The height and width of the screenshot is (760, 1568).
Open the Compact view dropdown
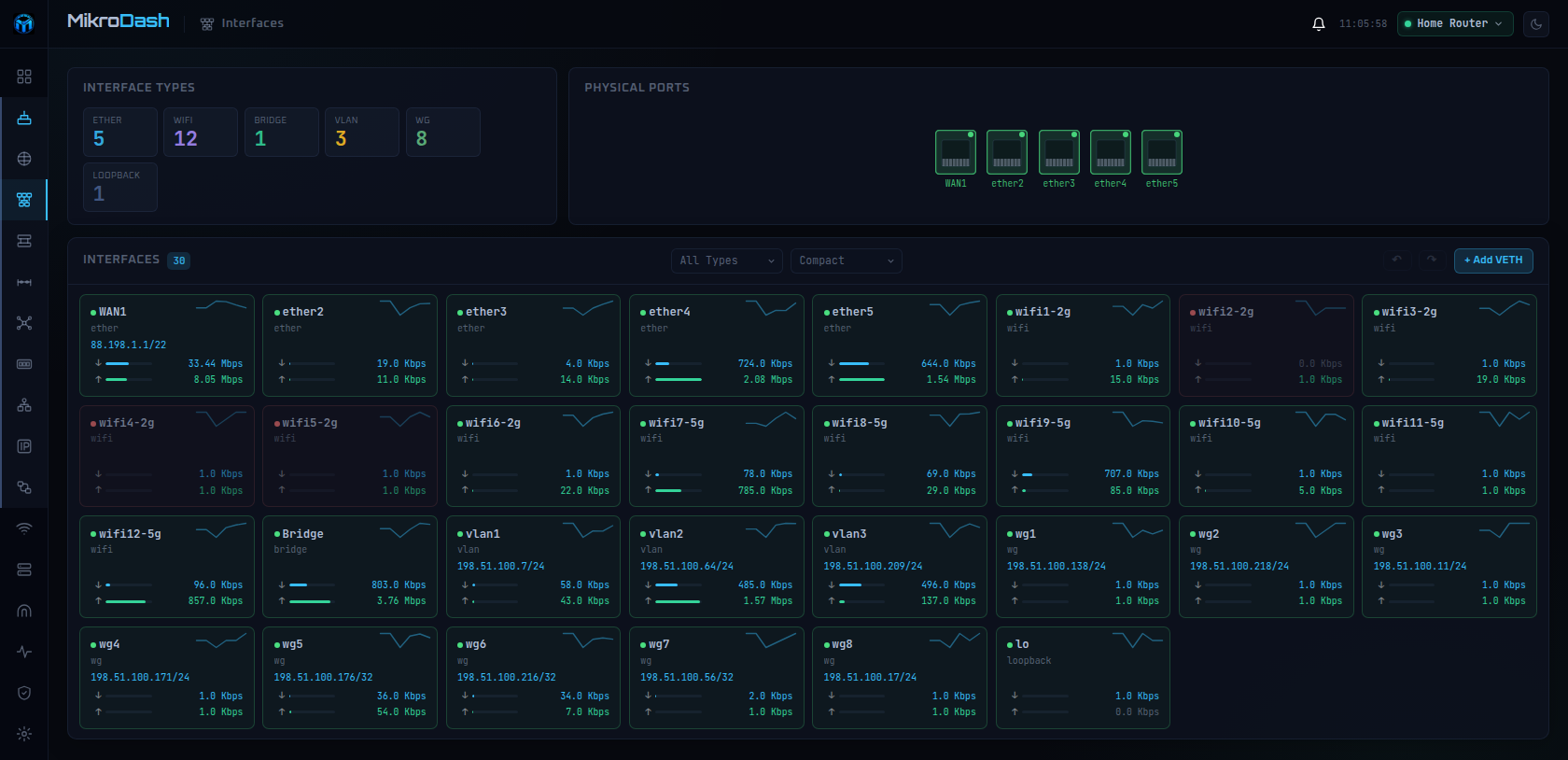pos(847,260)
